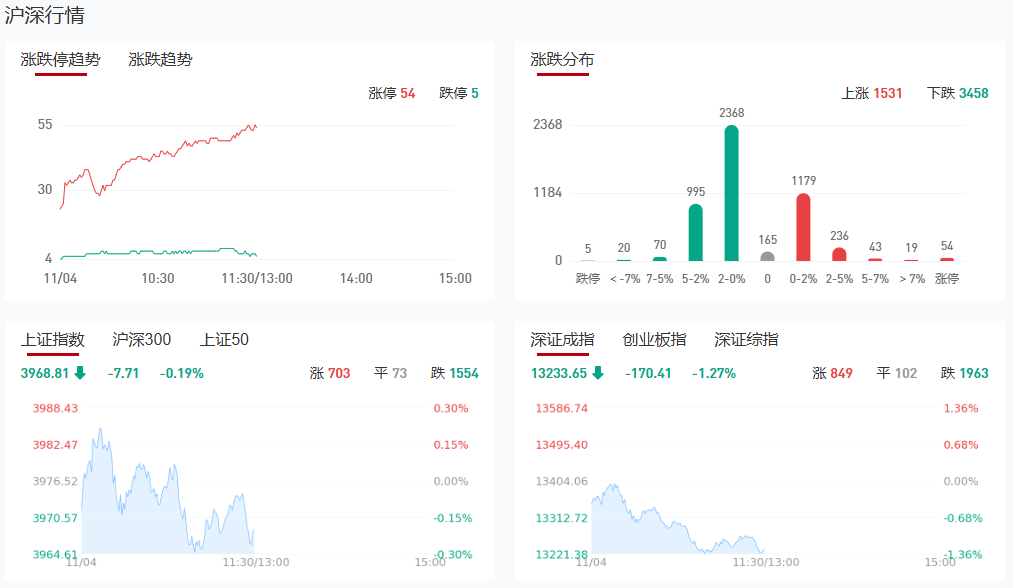Select the 深证成指 tab
Viewport: 1013px width, 588px height.
tap(562, 340)
